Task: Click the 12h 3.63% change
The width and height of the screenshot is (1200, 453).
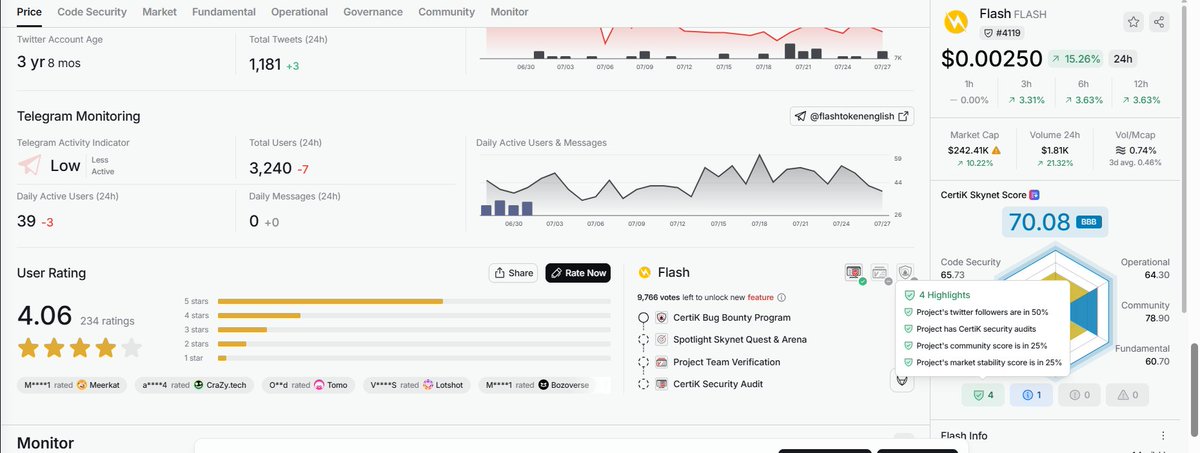Action: pyautogui.click(x=1141, y=100)
